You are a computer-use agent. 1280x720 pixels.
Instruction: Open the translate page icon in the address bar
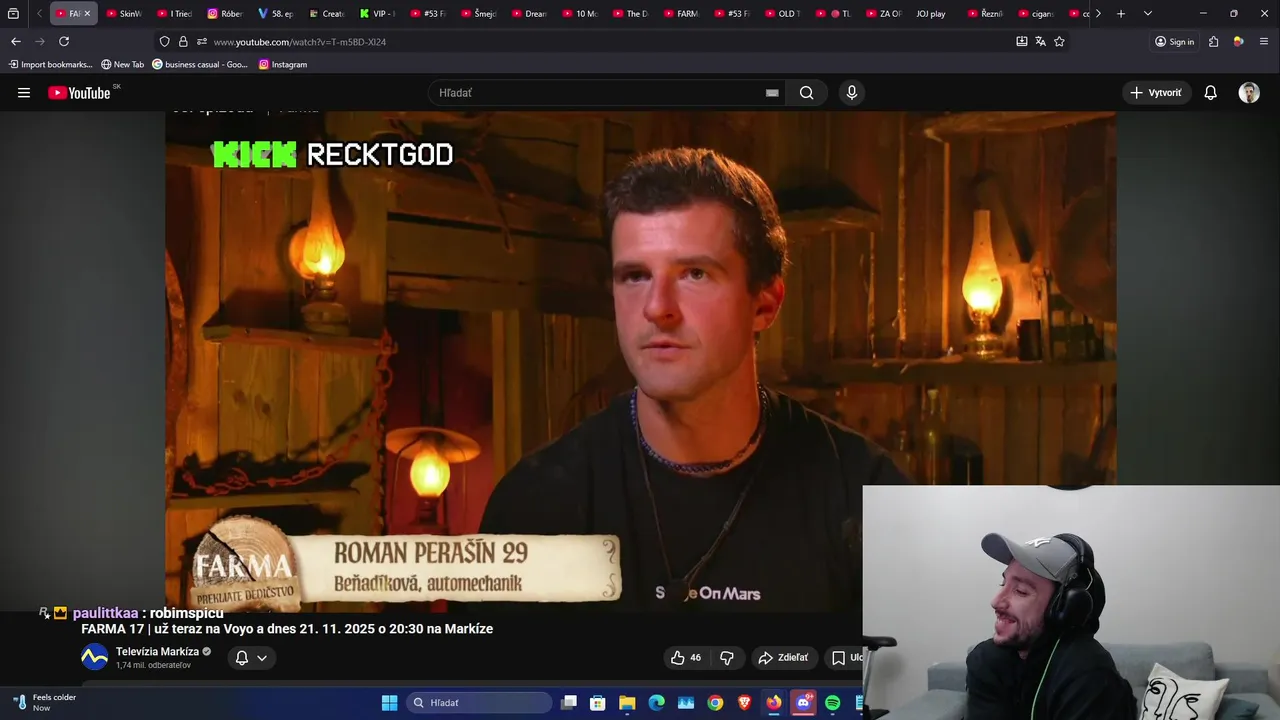tap(1040, 42)
